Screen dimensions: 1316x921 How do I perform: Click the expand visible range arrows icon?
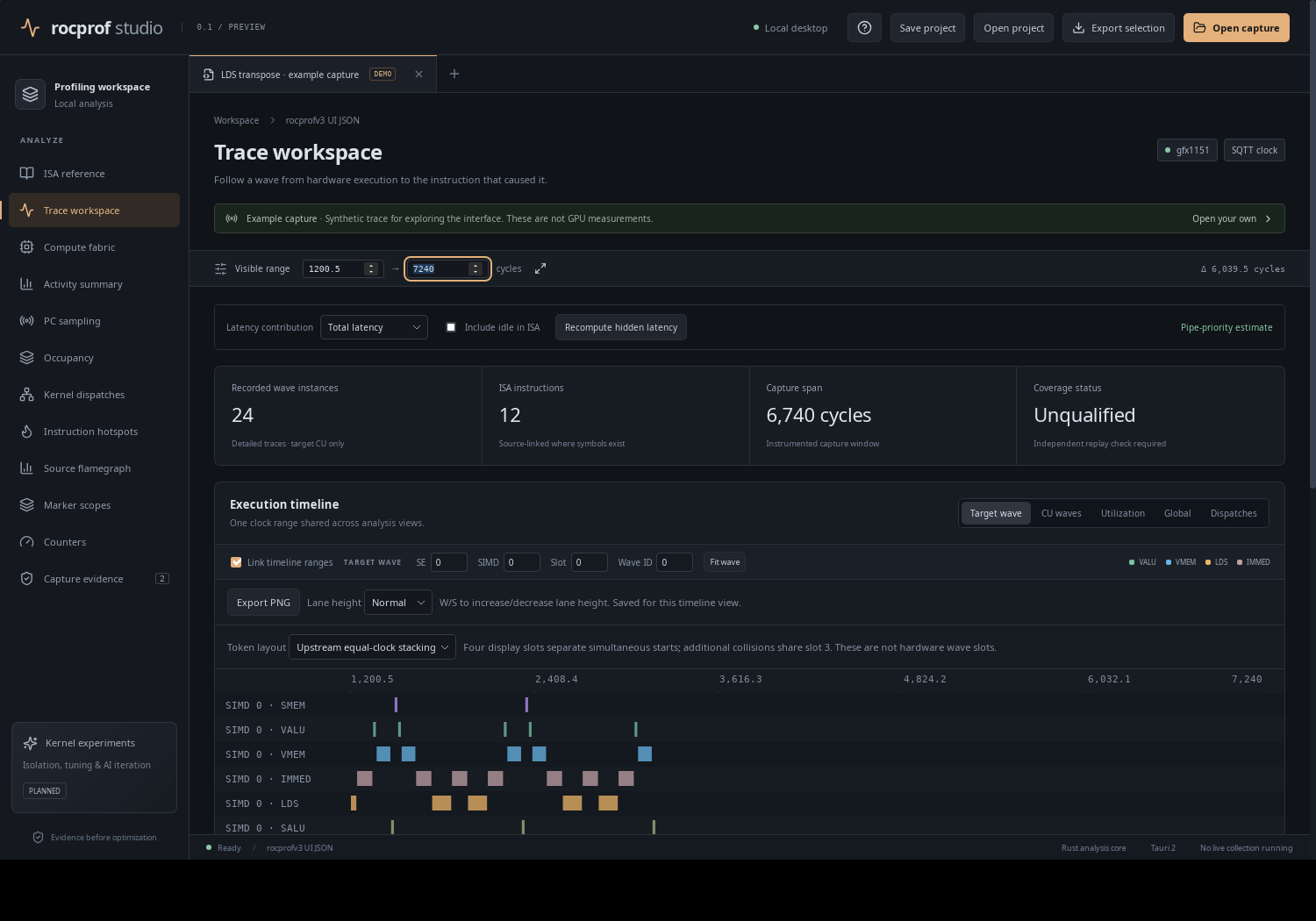[540, 268]
